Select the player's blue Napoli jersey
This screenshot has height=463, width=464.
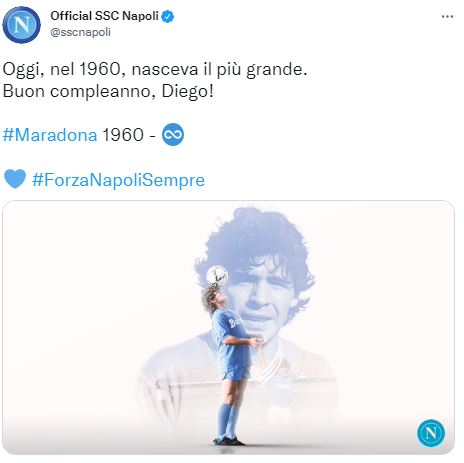(230, 339)
